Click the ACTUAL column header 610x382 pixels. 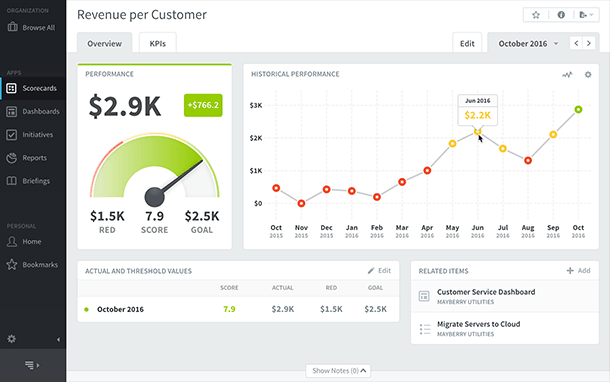(282, 288)
